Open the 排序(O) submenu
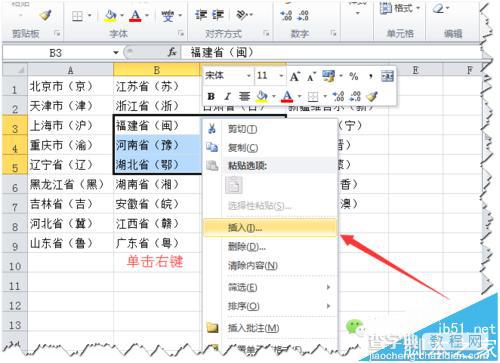 [x=270, y=306]
